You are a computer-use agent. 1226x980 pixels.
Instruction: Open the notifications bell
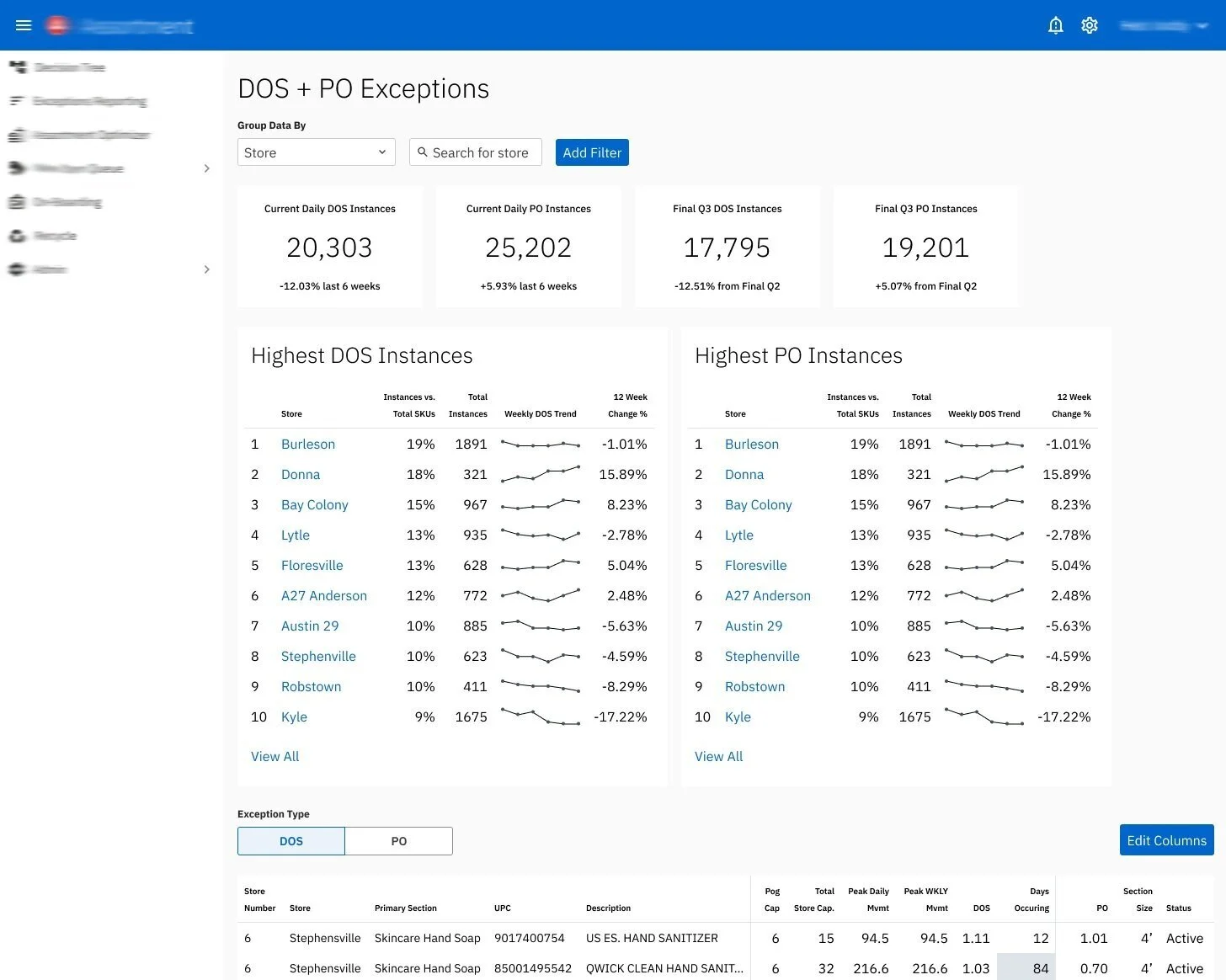[x=1055, y=25]
